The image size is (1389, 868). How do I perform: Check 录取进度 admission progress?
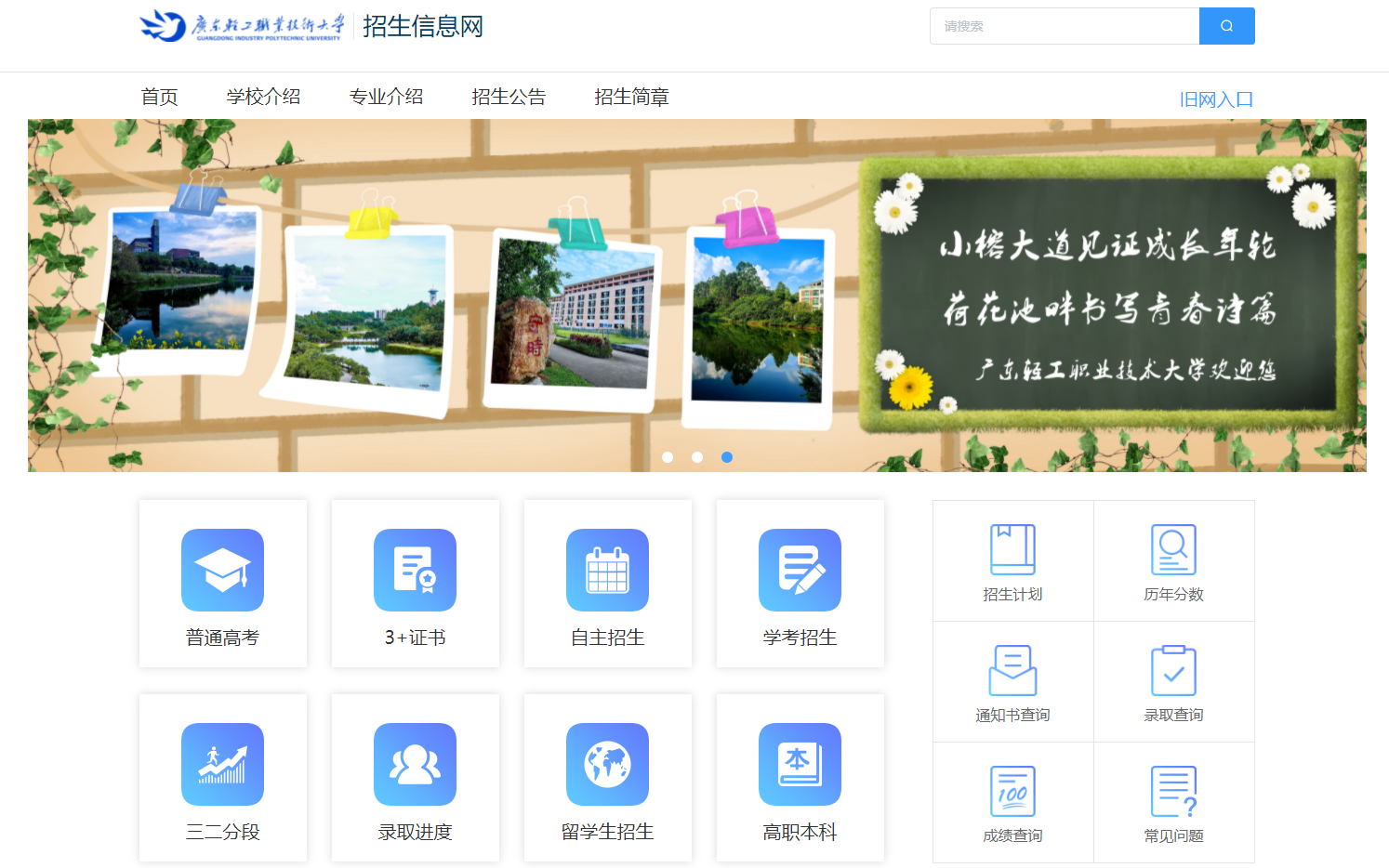point(415,778)
